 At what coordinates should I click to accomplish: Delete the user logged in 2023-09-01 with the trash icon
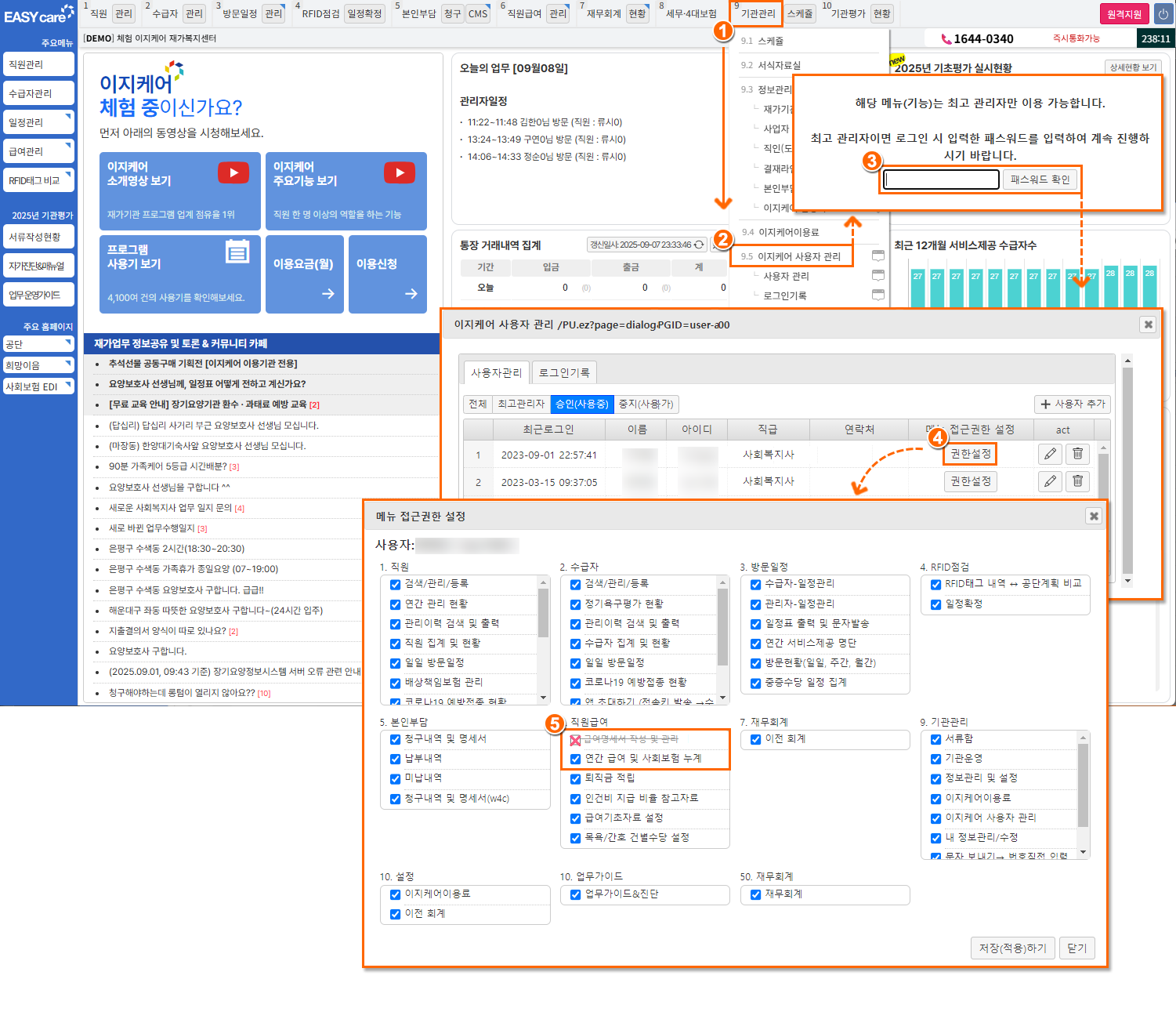pos(1077,454)
